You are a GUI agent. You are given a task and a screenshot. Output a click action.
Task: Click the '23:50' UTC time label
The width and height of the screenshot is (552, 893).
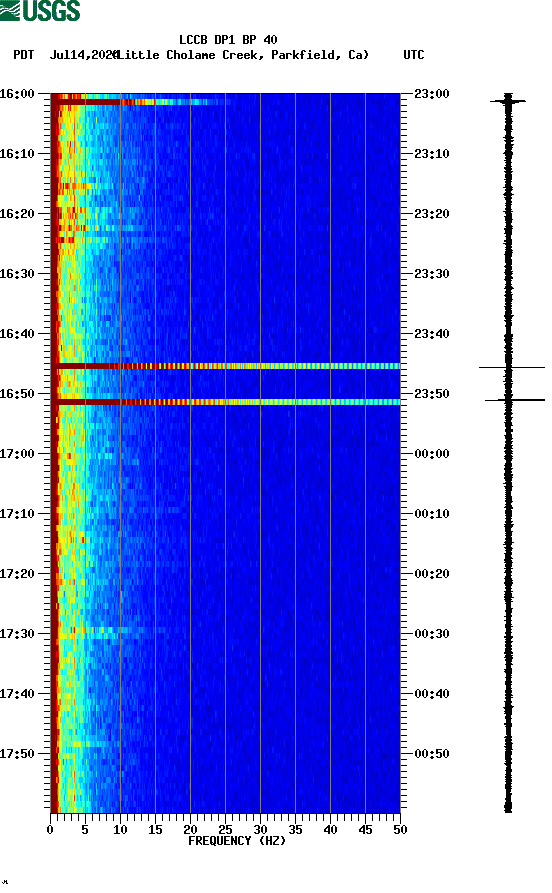(x=432, y=394)
